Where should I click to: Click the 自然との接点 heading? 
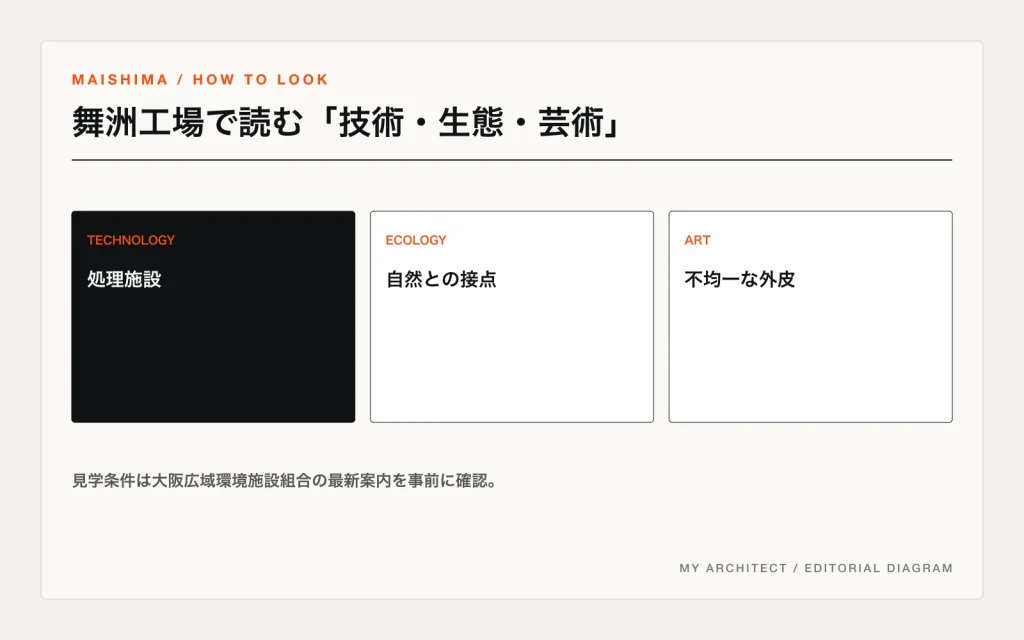point(441,280)
